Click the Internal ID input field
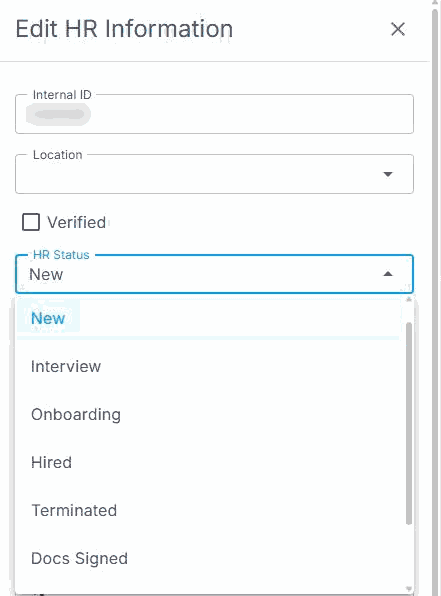 pos(214,114)
